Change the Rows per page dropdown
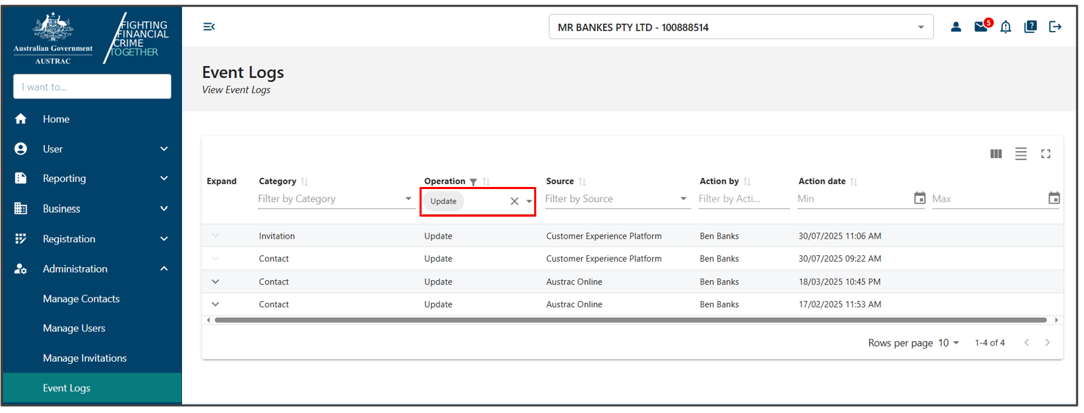 tap(949, 342)
